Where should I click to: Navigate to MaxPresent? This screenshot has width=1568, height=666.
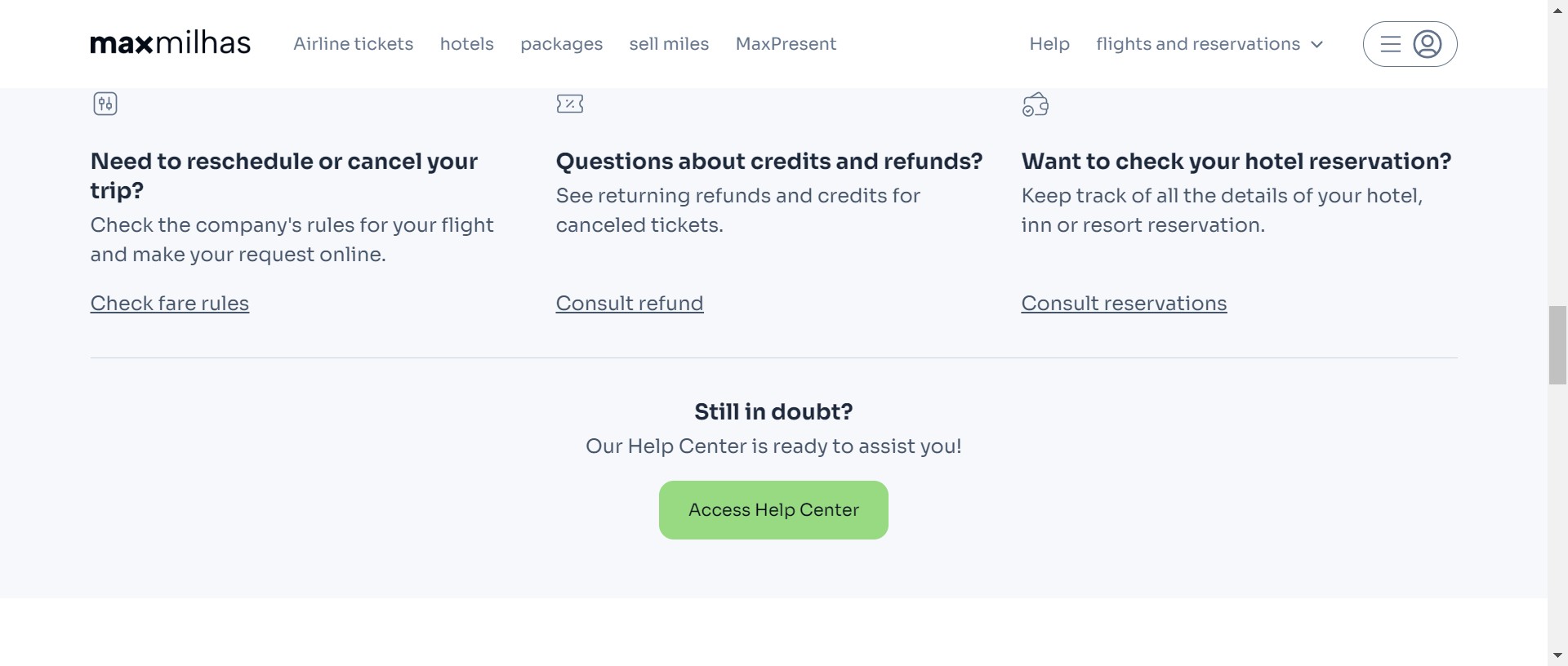click(786, 44)
